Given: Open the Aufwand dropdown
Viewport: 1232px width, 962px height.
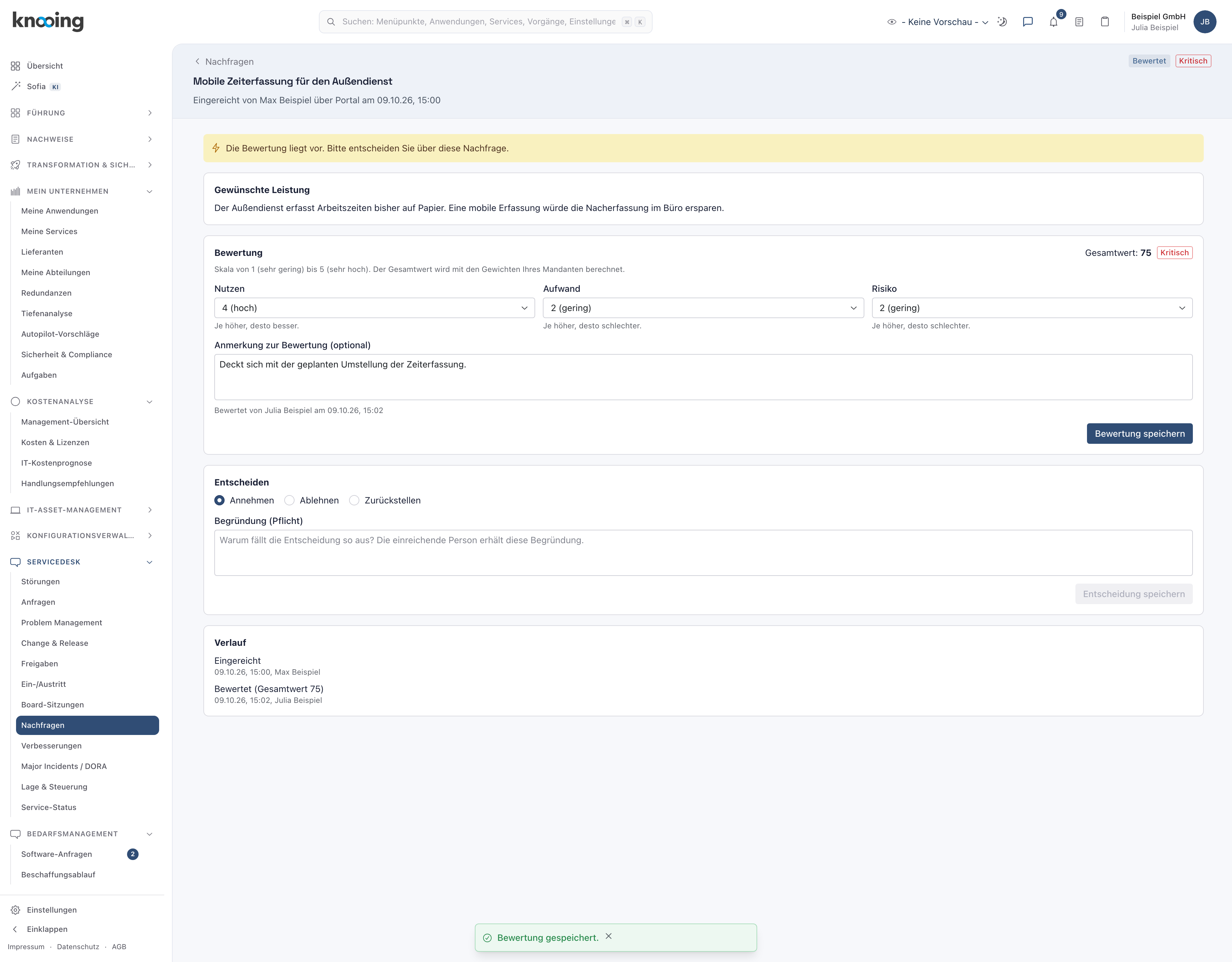Looking at the screenshot, I should pos(704,308).
